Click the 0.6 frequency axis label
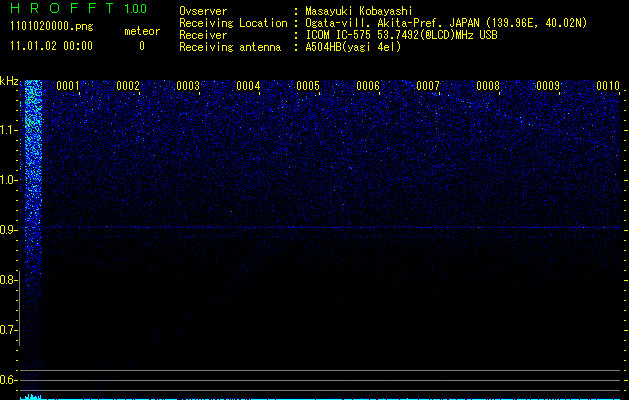The image size is (629, 400). point(8,380)
